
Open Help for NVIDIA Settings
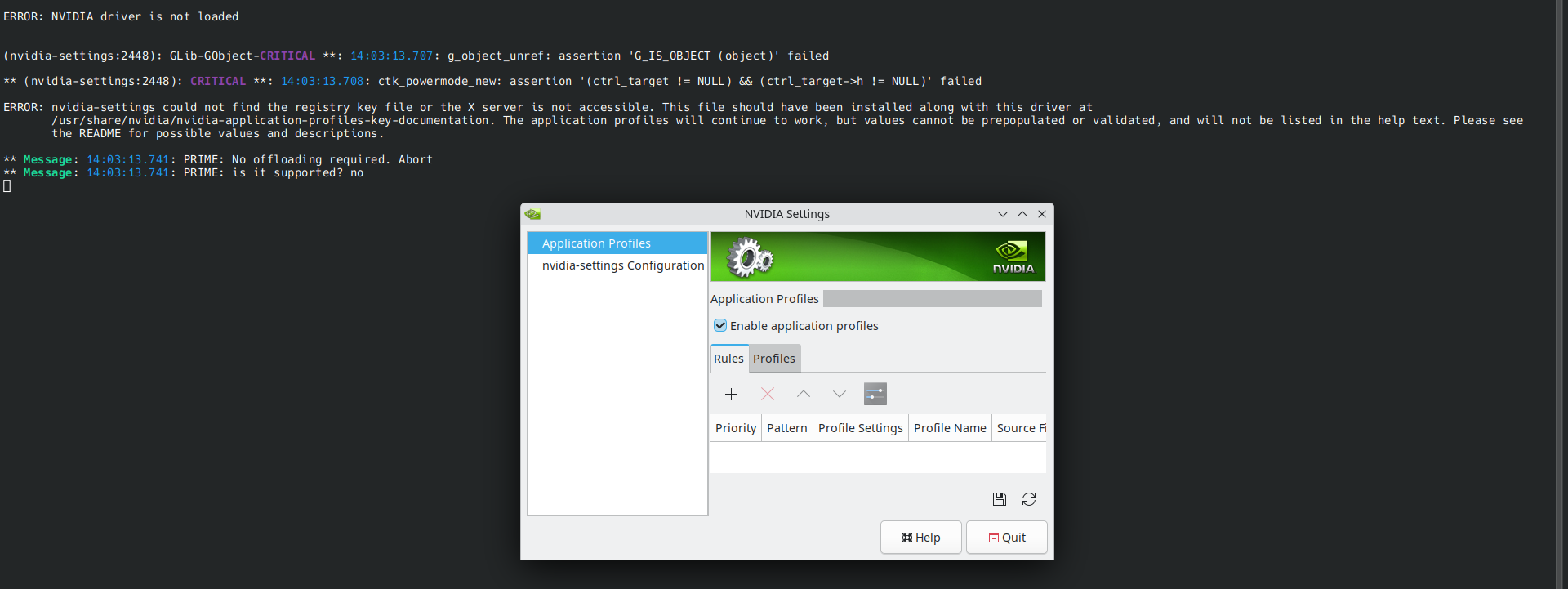tap(921, 538)
